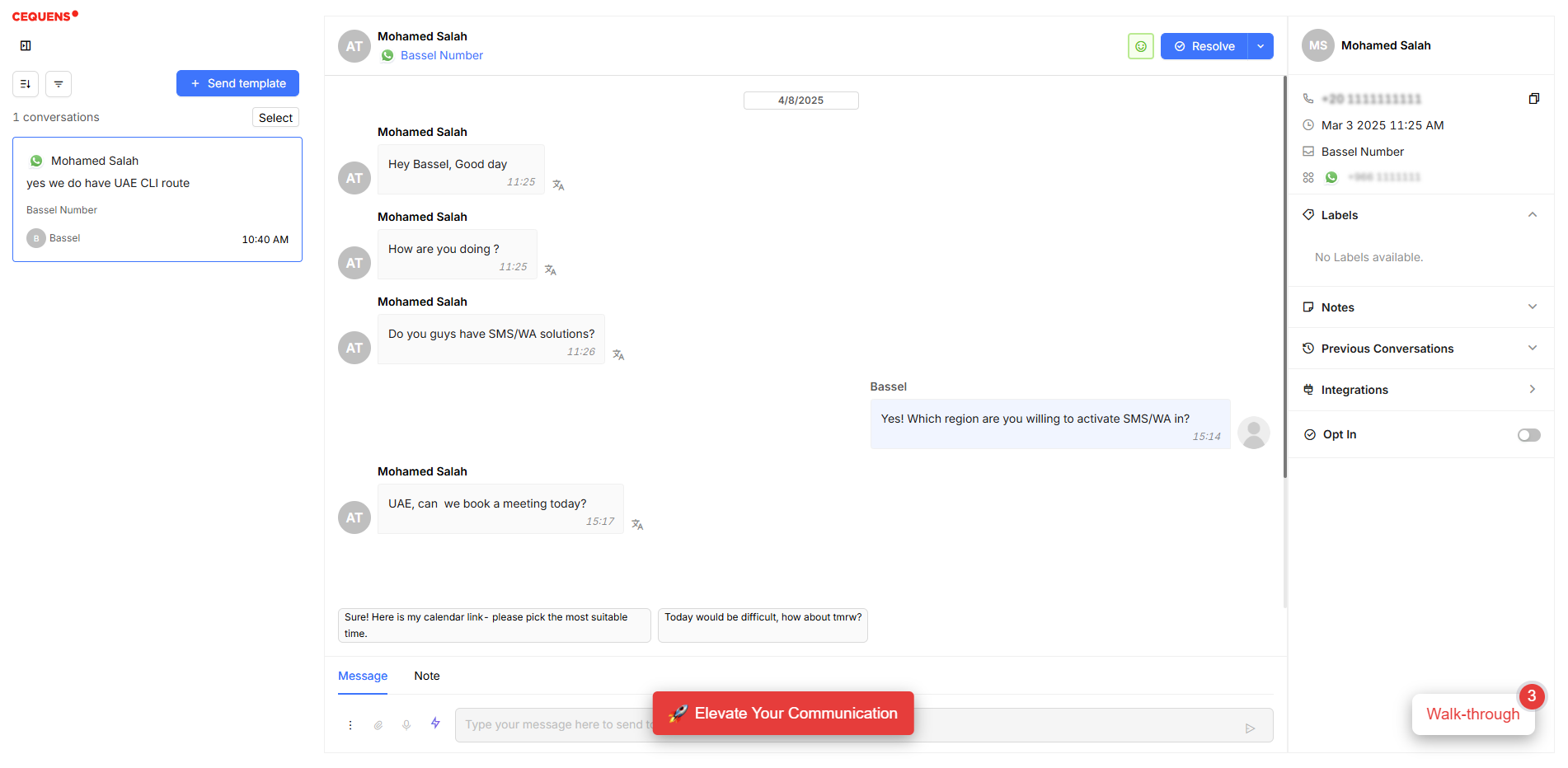The width and height of the screenshot is (1568, 768).
Task: Open the Resolve dropdown arrow
Action: tap(1261, 47)
